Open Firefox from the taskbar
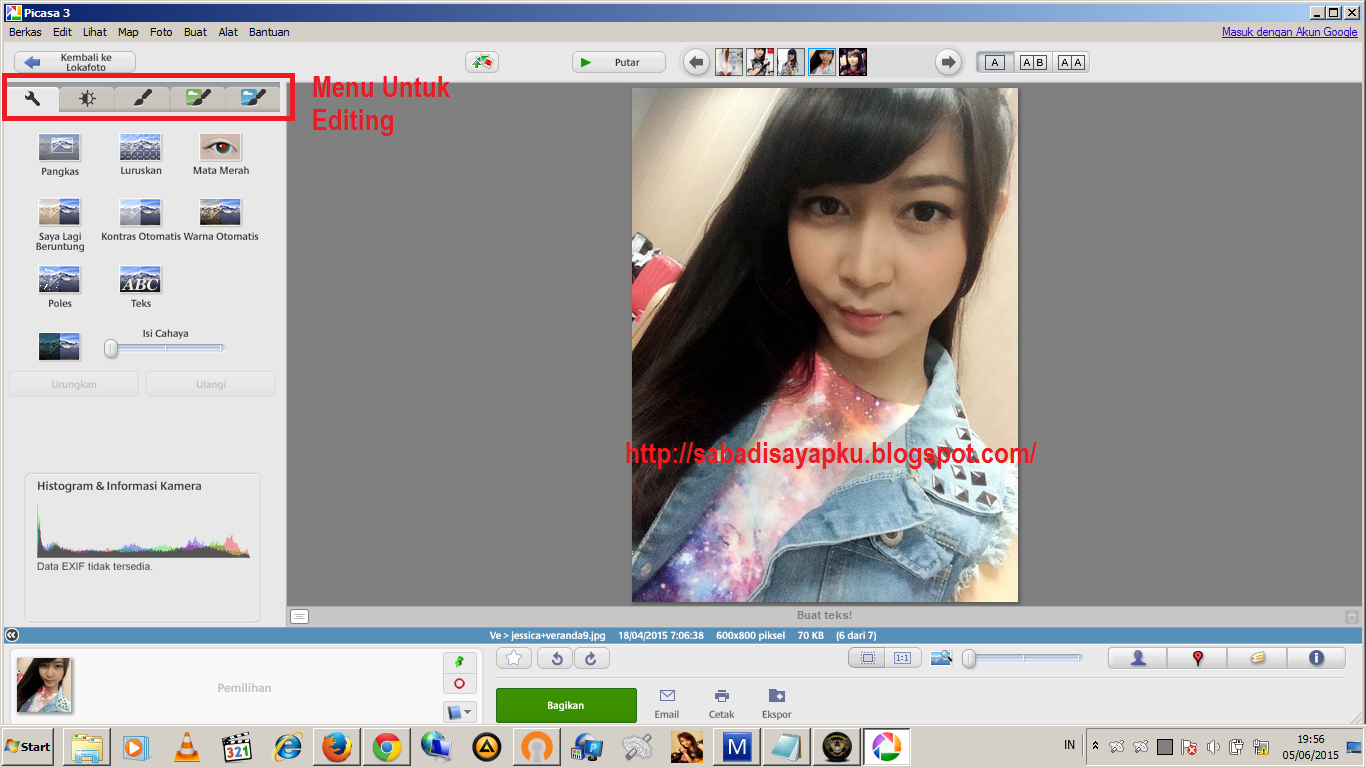 tap(337, 746)
